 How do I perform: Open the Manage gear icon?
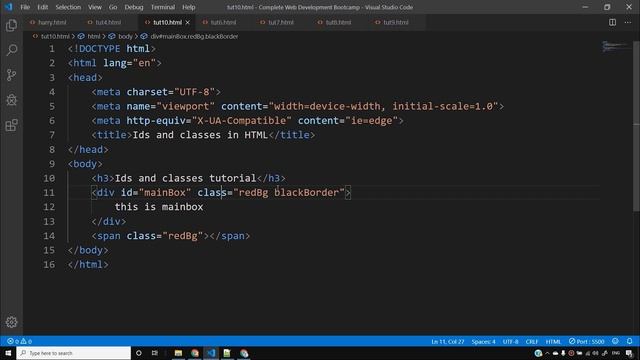[x=11, y=322]
